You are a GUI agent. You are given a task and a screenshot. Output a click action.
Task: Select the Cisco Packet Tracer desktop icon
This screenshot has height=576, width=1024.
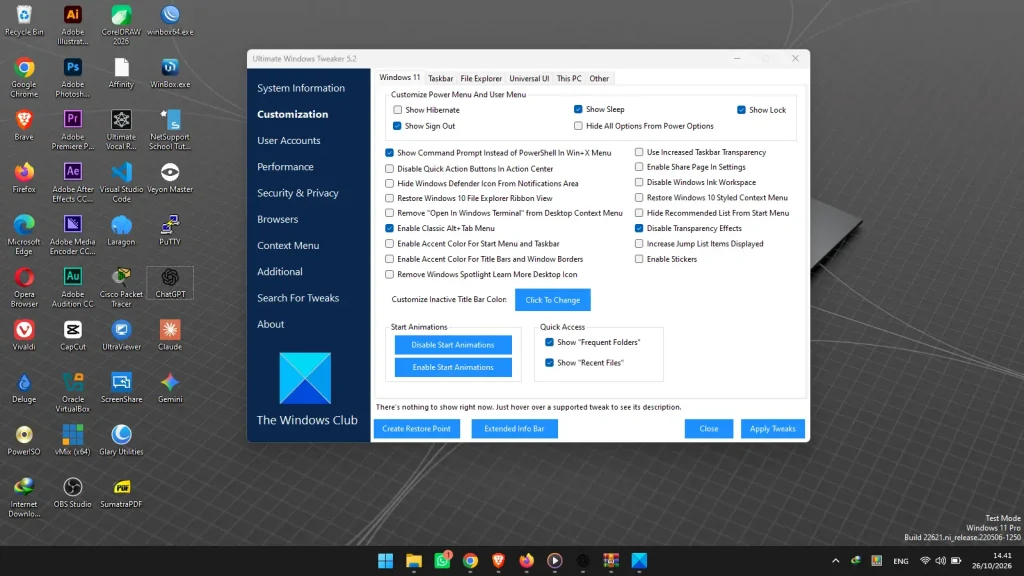click(121, 287)
